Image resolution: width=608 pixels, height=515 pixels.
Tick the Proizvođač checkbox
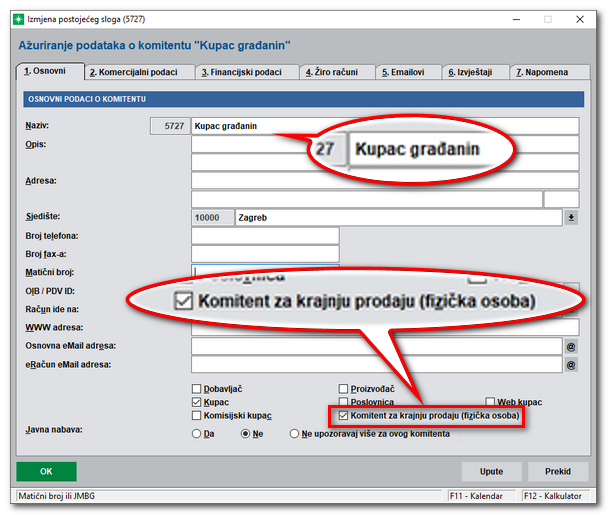point(343,388)
